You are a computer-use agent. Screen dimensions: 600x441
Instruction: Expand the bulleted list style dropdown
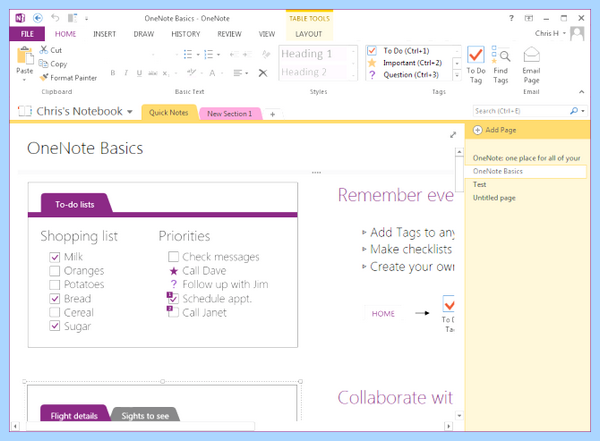(x=198, y=54)
